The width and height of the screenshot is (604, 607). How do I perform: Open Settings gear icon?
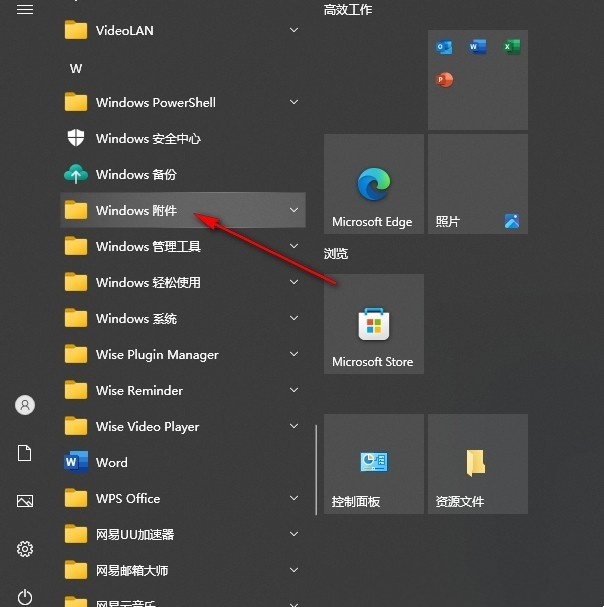(25, 549)
